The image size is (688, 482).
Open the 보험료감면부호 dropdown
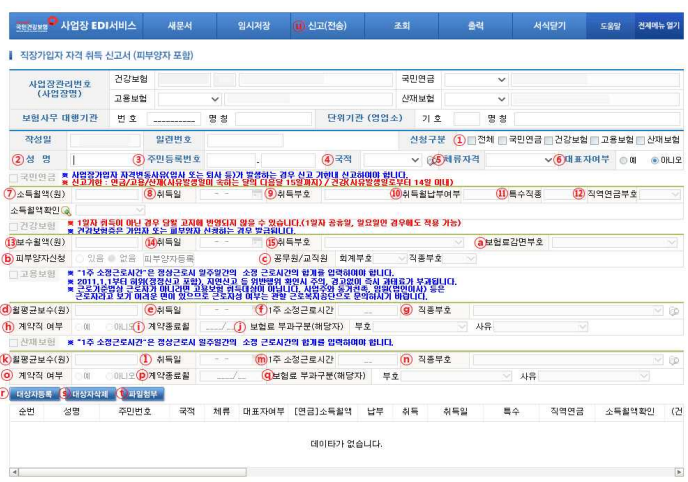[614, 242]
